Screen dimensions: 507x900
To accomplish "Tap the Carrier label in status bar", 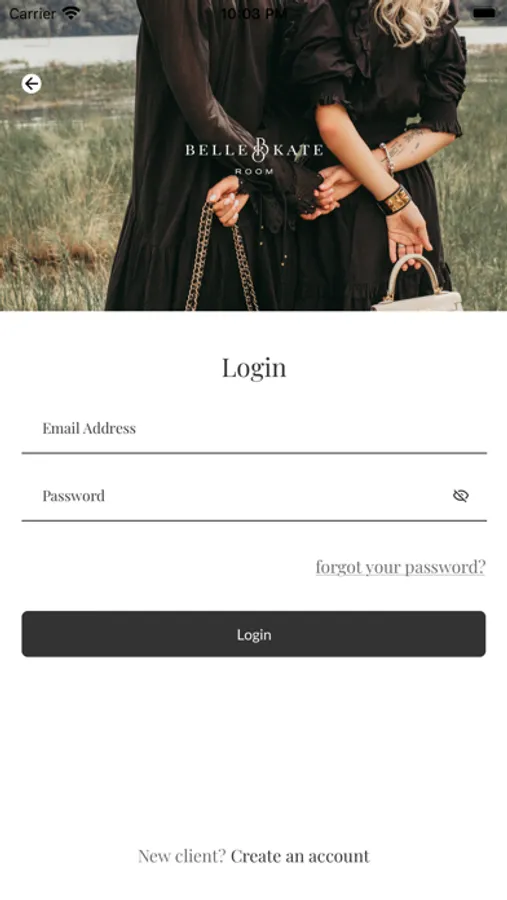I will (x=33, y=13).
